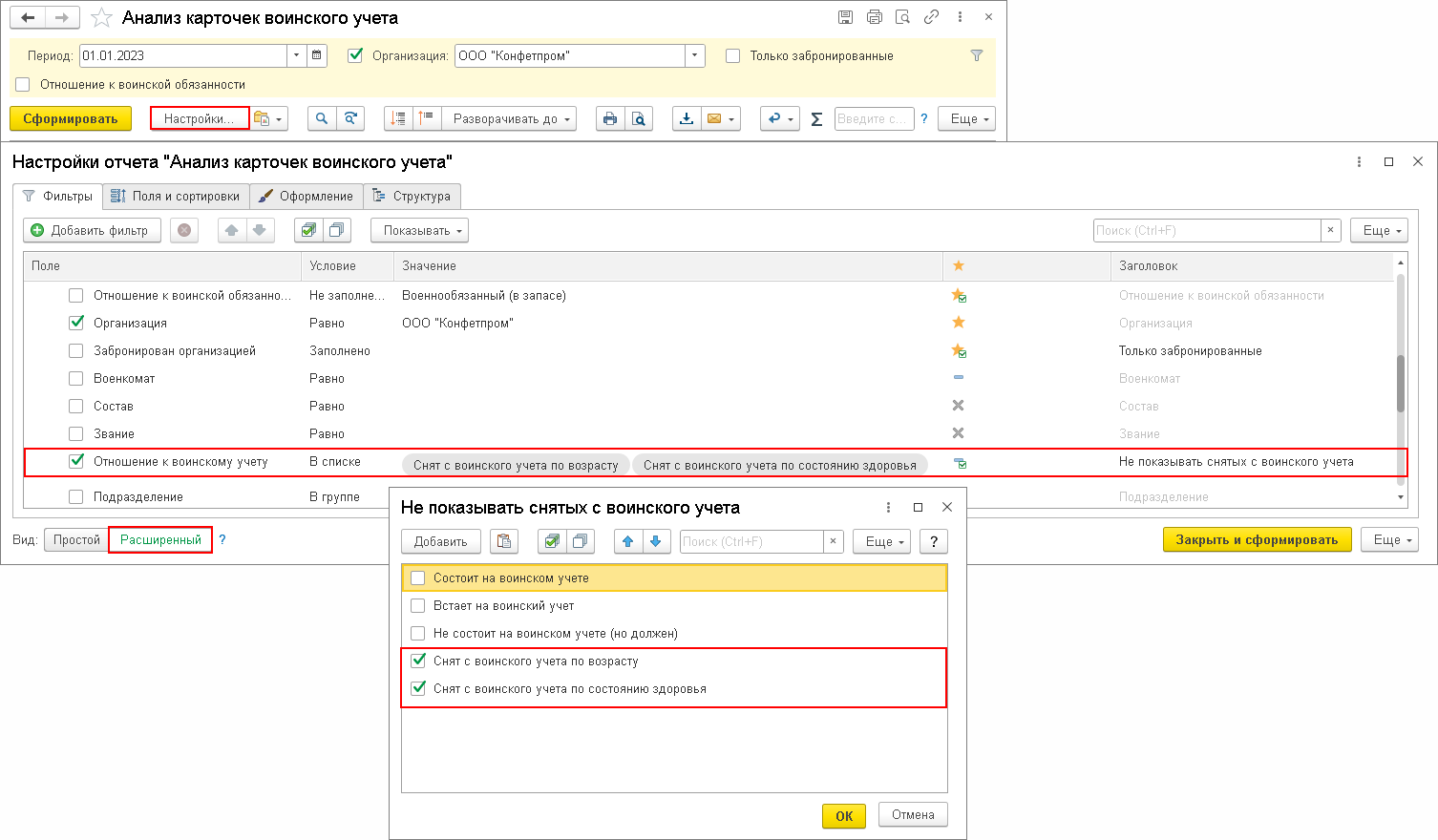Open the Оформление tab
This screenshot has height=840, width=1438.
(x=307, y=196)
